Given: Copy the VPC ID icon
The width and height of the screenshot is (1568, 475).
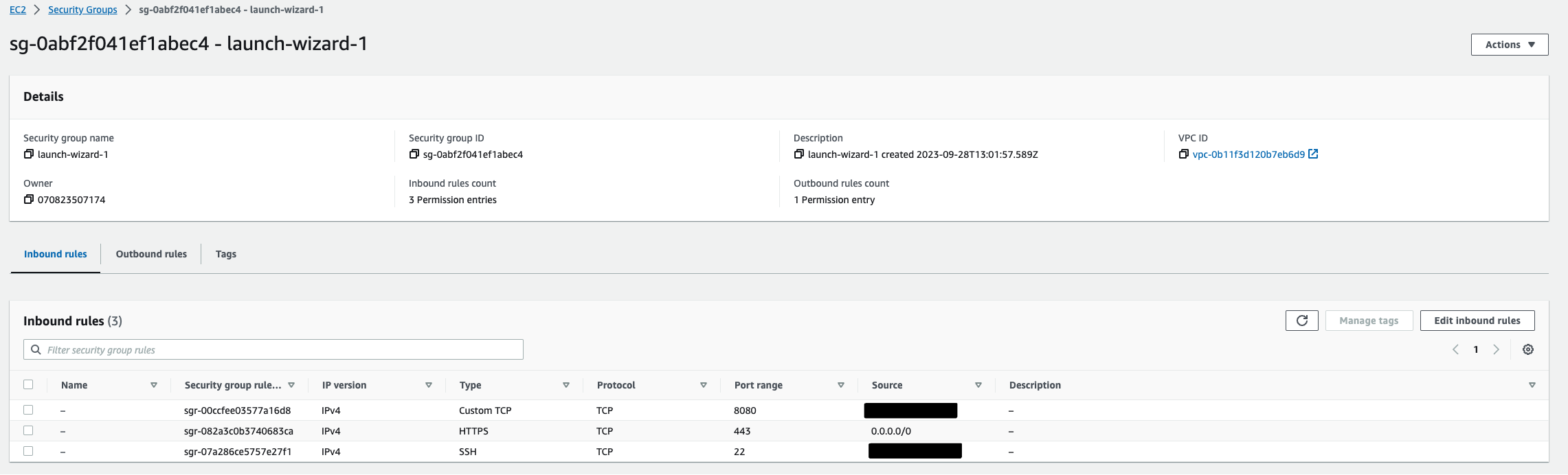Looking at the screenshot, I should [x=1183, y=154].
